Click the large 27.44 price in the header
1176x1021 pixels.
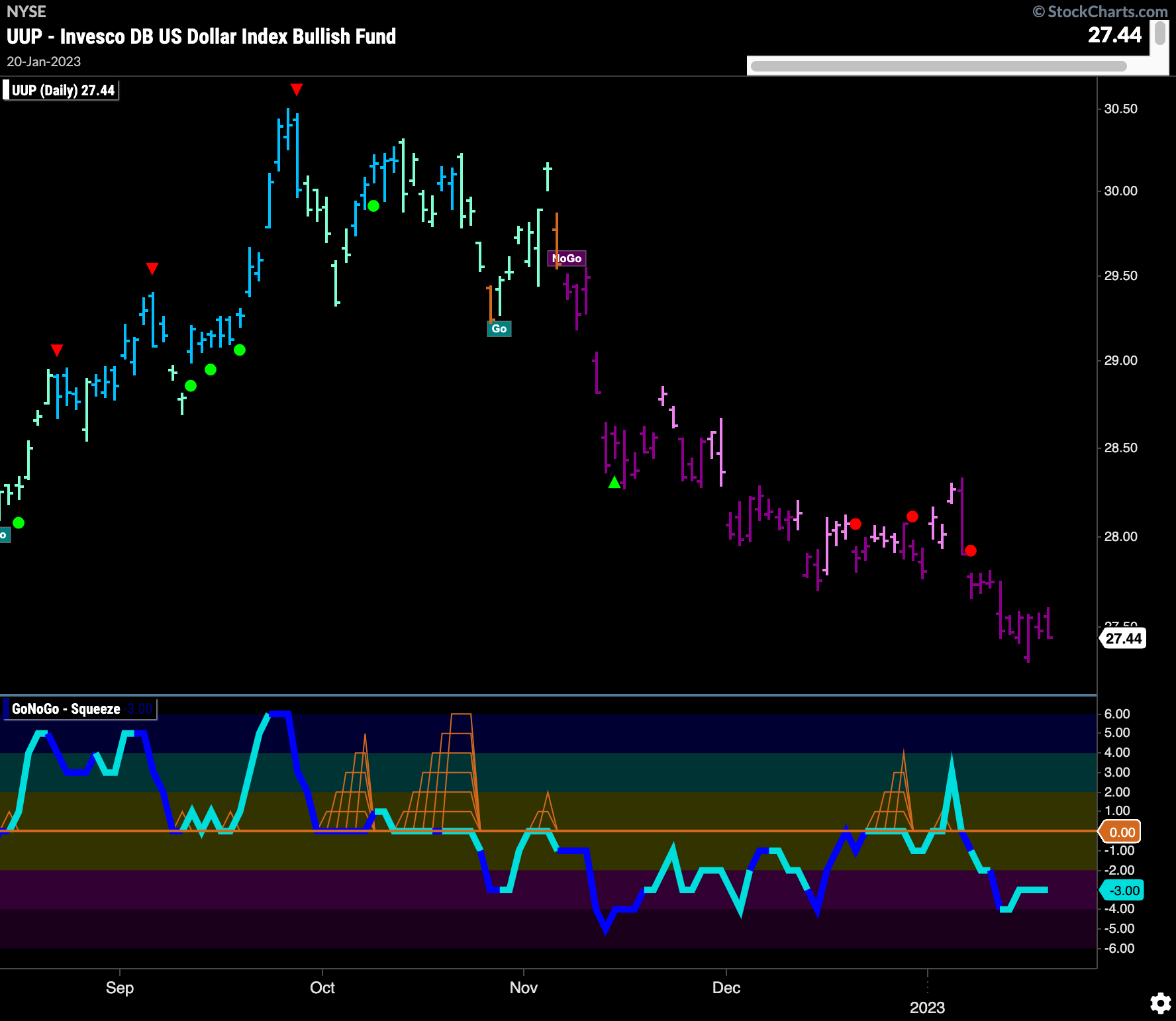coord(1115,34)
